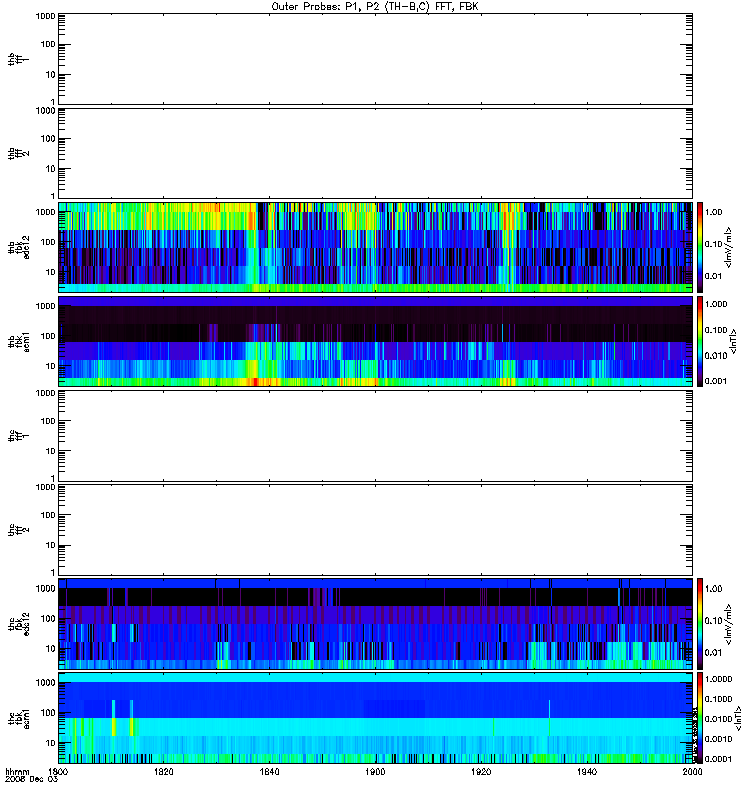750x800 pixels.
Task: Click the thb fbk scm1 spectrogram panel
Action: coord(375,341)
